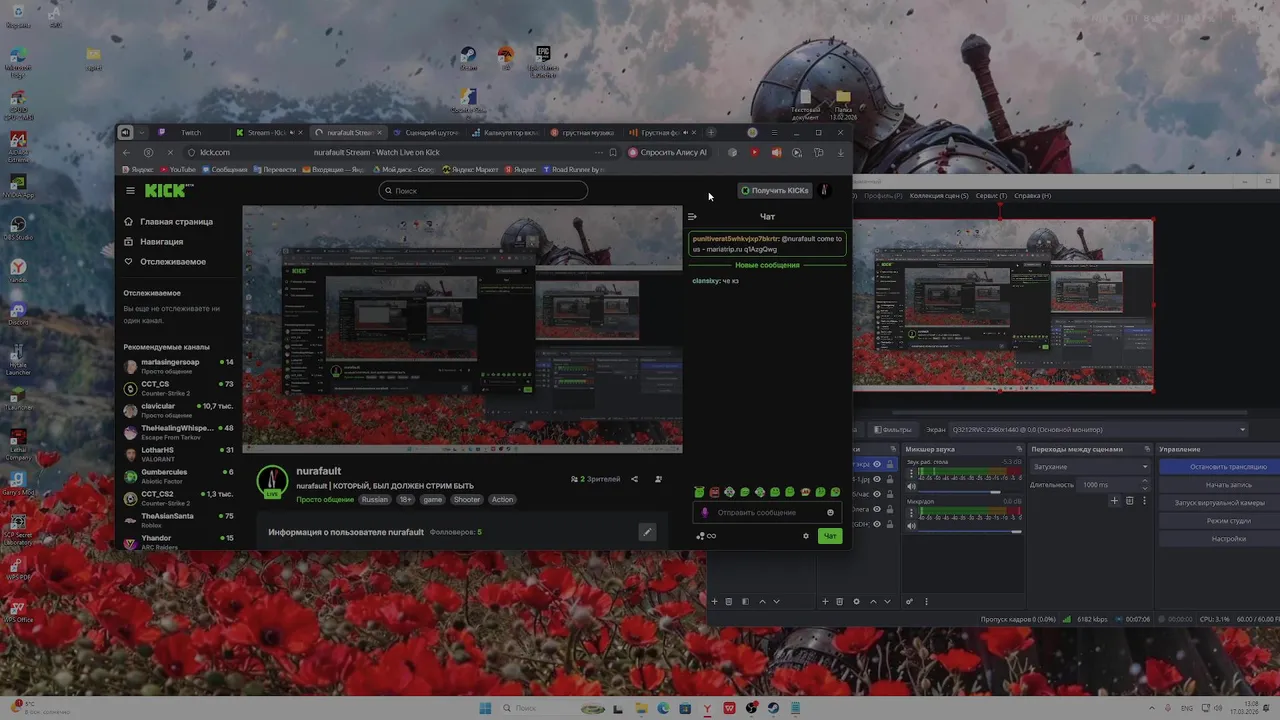Delete the OBS scene transition
The width and height of the screenshot is (1280, 720).
point(1130,500)
